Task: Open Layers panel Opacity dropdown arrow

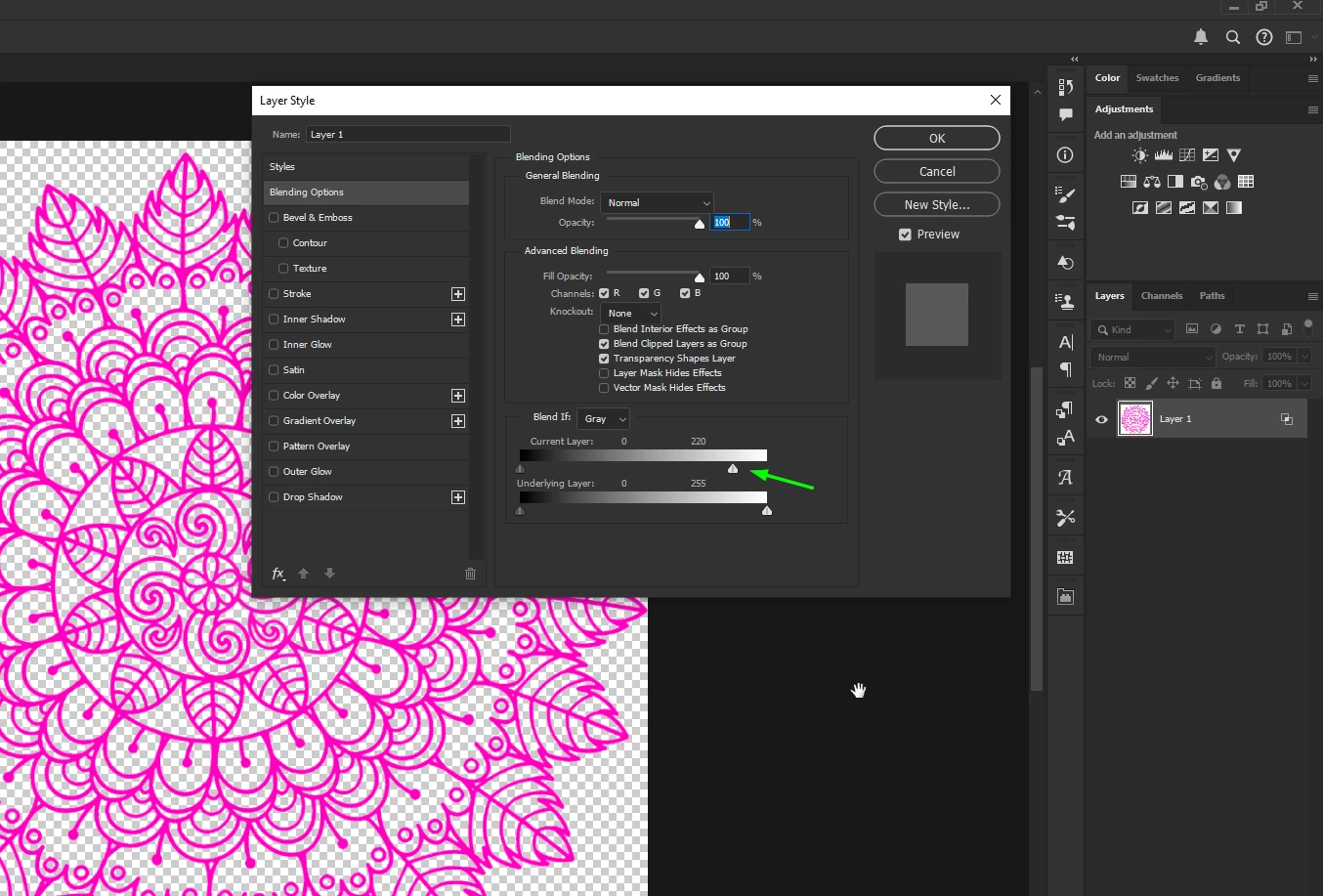Action: tap(1304, 357)
